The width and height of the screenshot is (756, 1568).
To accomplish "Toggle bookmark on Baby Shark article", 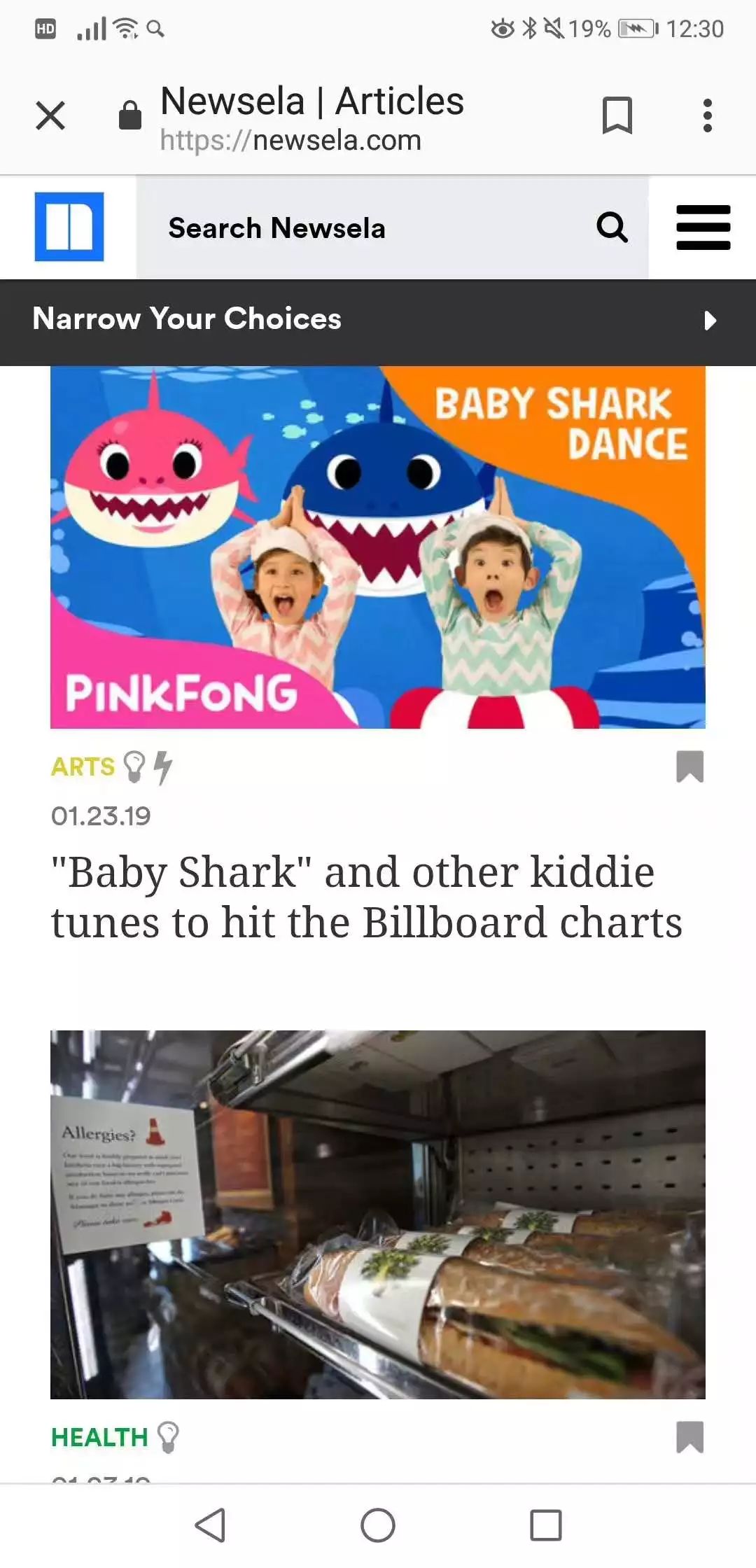I will pyautogui.click(x=689, y=766).
